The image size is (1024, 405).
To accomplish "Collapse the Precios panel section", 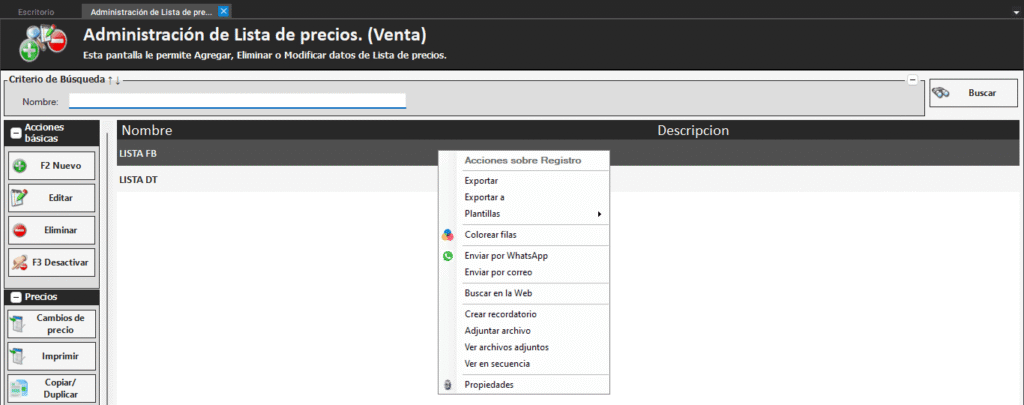I will point(16,297).
